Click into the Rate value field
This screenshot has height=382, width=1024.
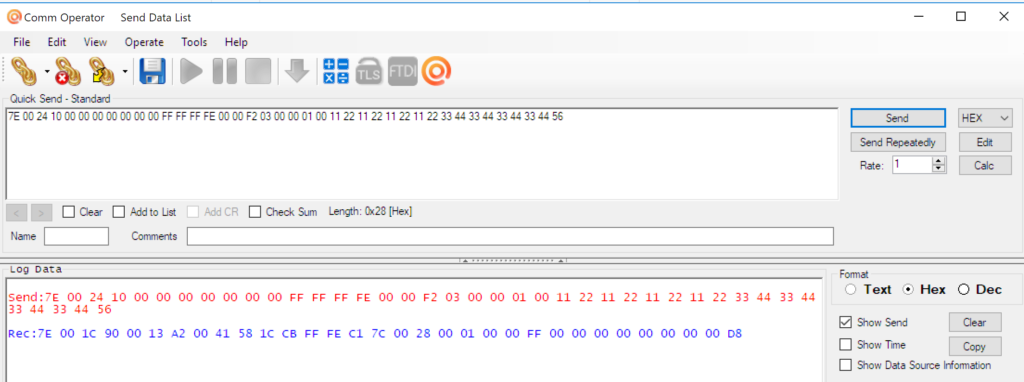(x=912, y=165)
